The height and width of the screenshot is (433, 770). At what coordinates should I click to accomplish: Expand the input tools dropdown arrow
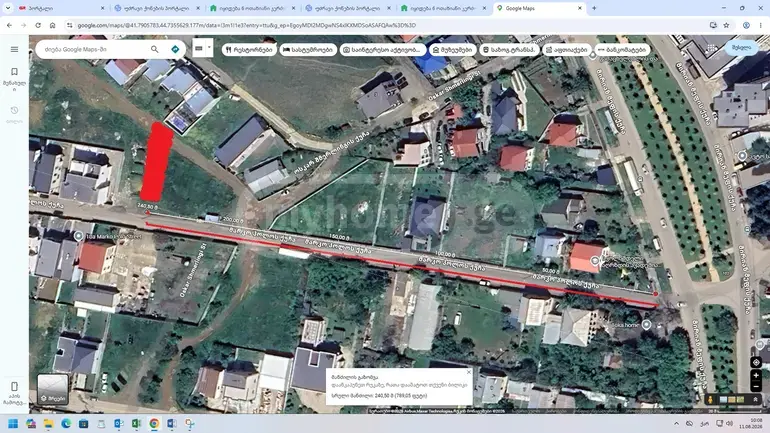[x=209, y=48]
